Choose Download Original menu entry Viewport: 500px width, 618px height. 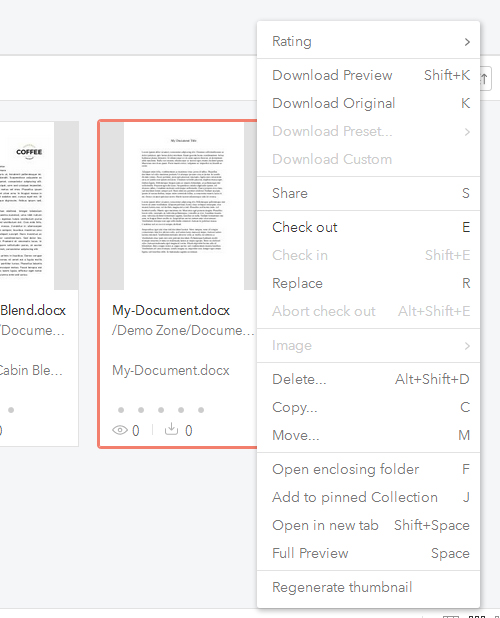pos(368,103)
